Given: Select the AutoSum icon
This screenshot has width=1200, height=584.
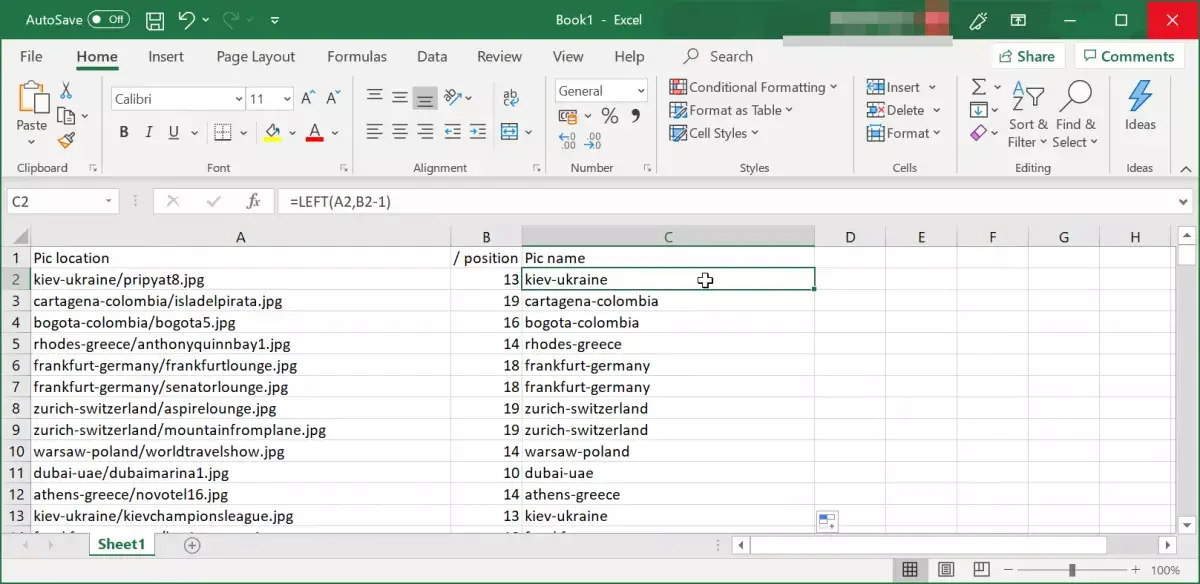Looking at the screenshot, I should tap(978, 87).
